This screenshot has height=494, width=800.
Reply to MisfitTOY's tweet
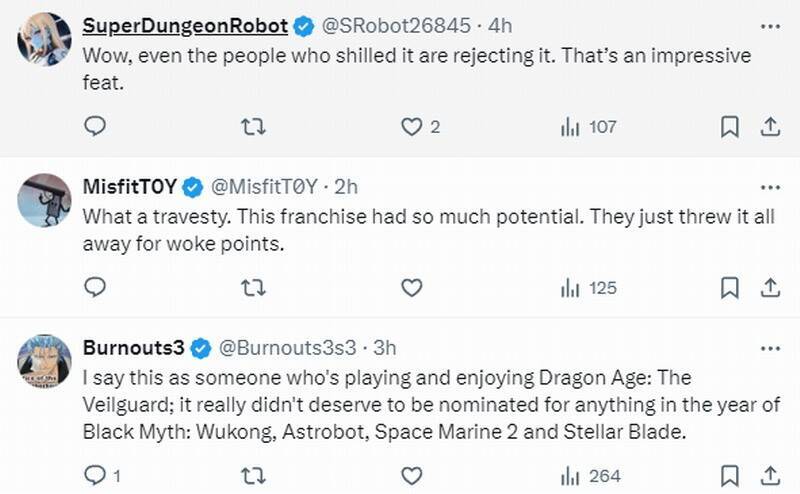coord(95,288)
